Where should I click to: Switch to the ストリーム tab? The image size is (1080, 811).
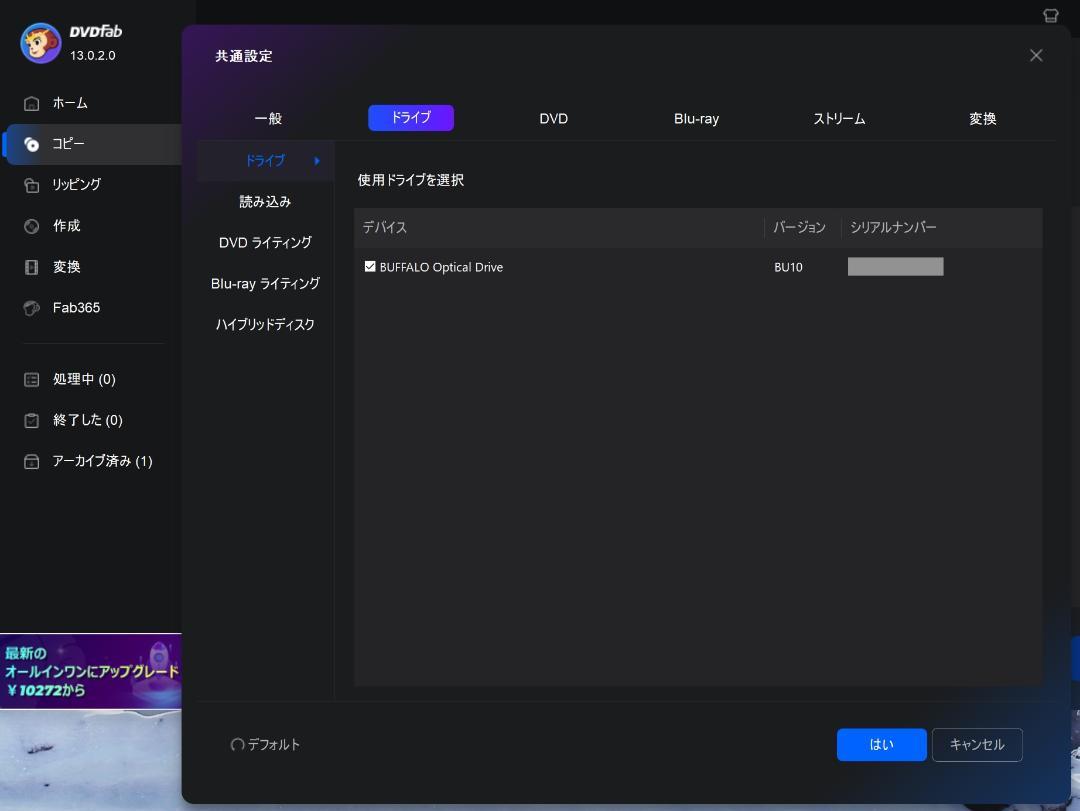tap(839, 119)
